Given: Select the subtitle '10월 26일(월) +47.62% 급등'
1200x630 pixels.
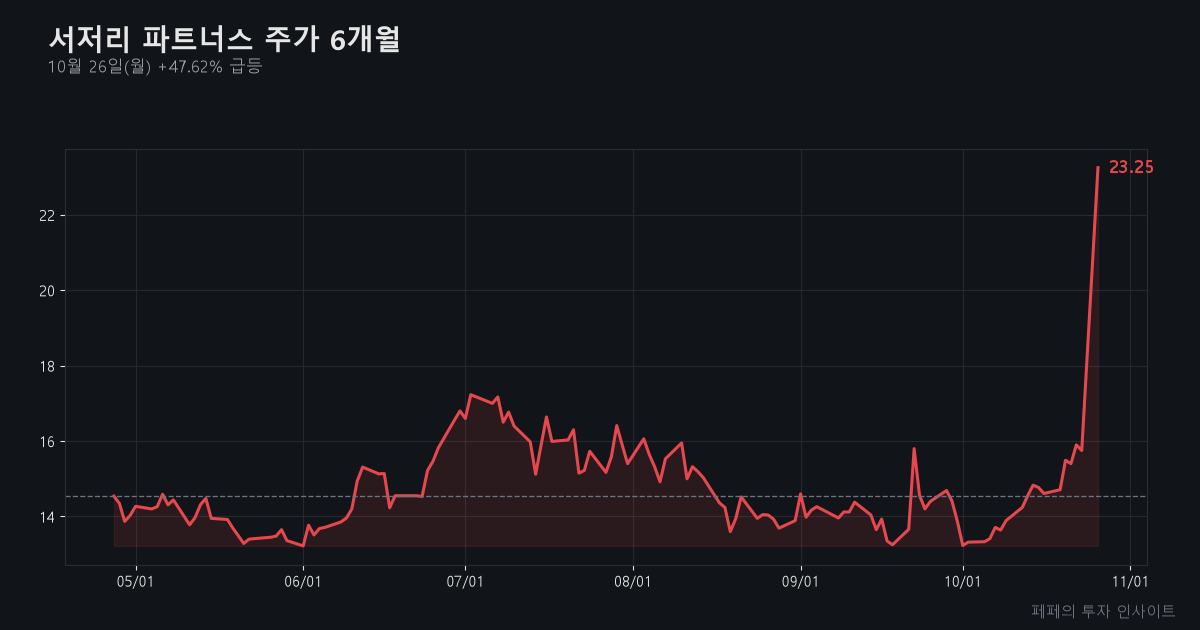Looking at the screenshot, I should point(154,67).
